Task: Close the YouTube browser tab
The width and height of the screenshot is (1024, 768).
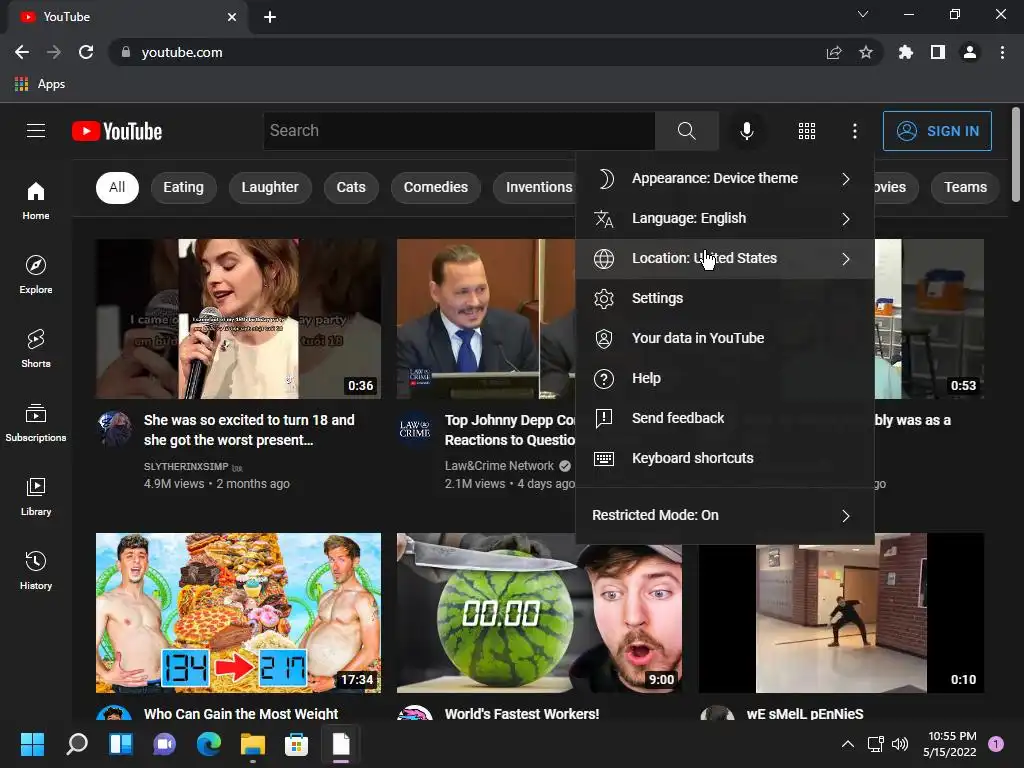Action: (x=232, y=17)
